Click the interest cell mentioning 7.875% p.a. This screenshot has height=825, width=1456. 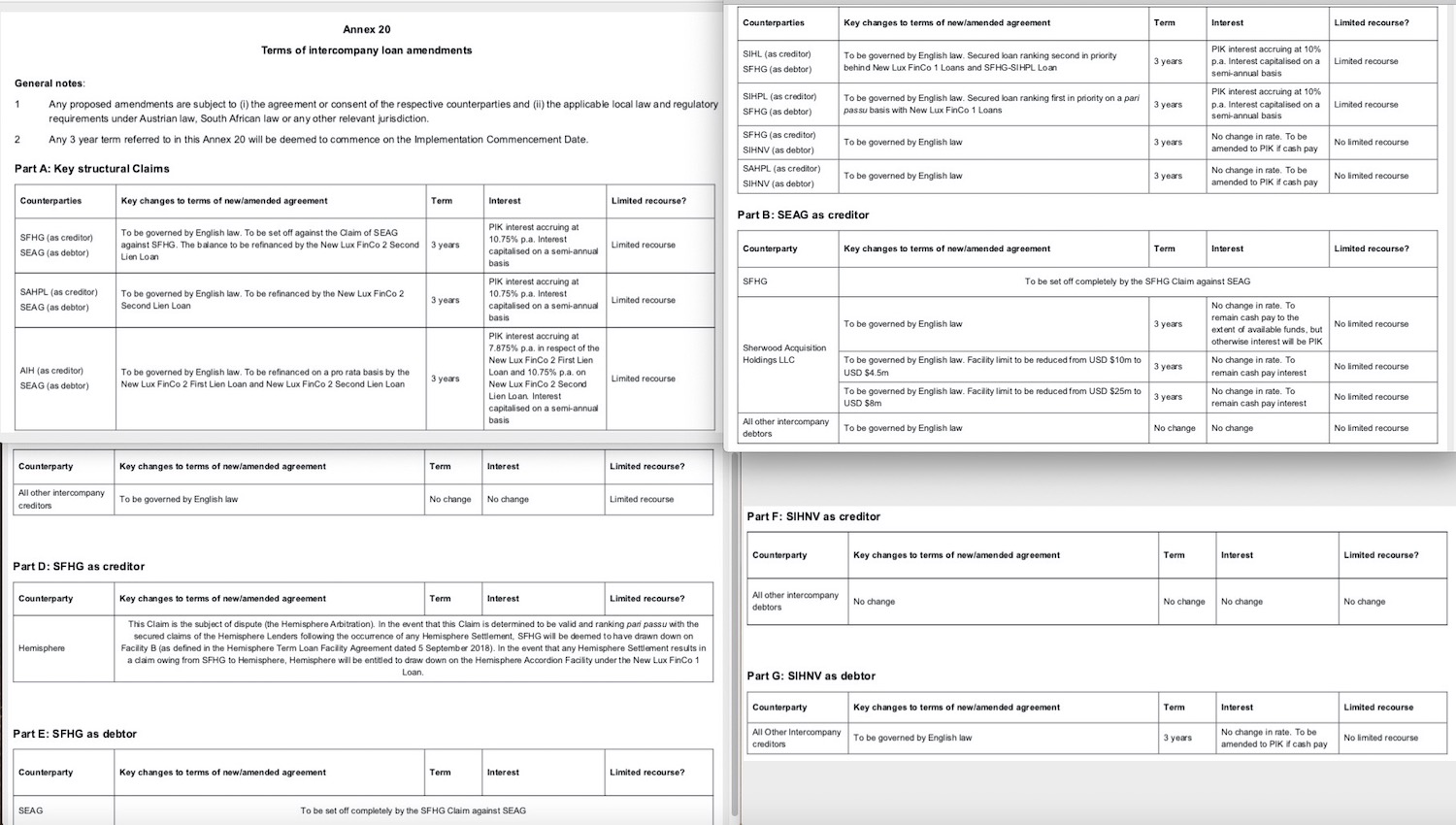tap(545, 379)
